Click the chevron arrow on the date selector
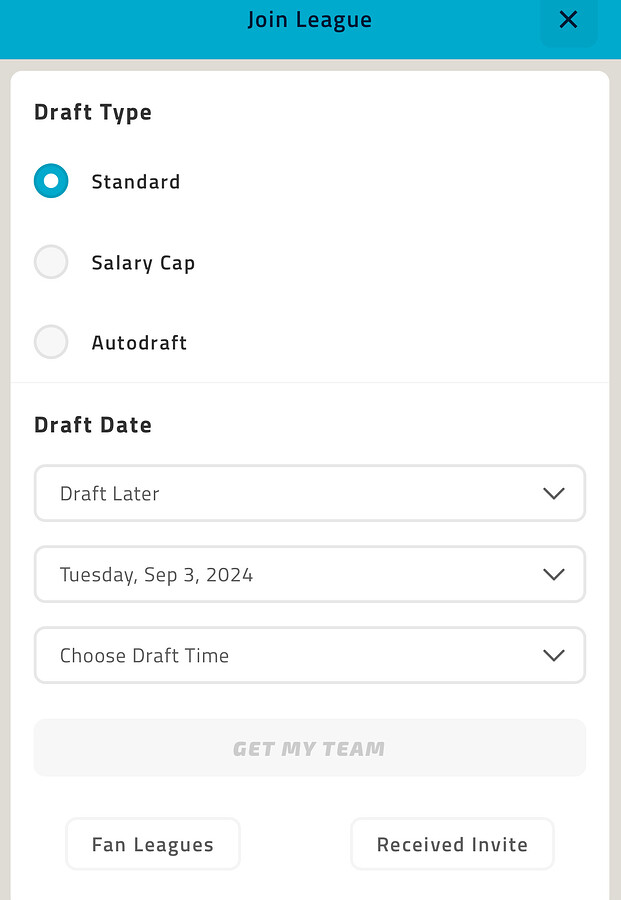621x900 pixels. coord(554,575)
